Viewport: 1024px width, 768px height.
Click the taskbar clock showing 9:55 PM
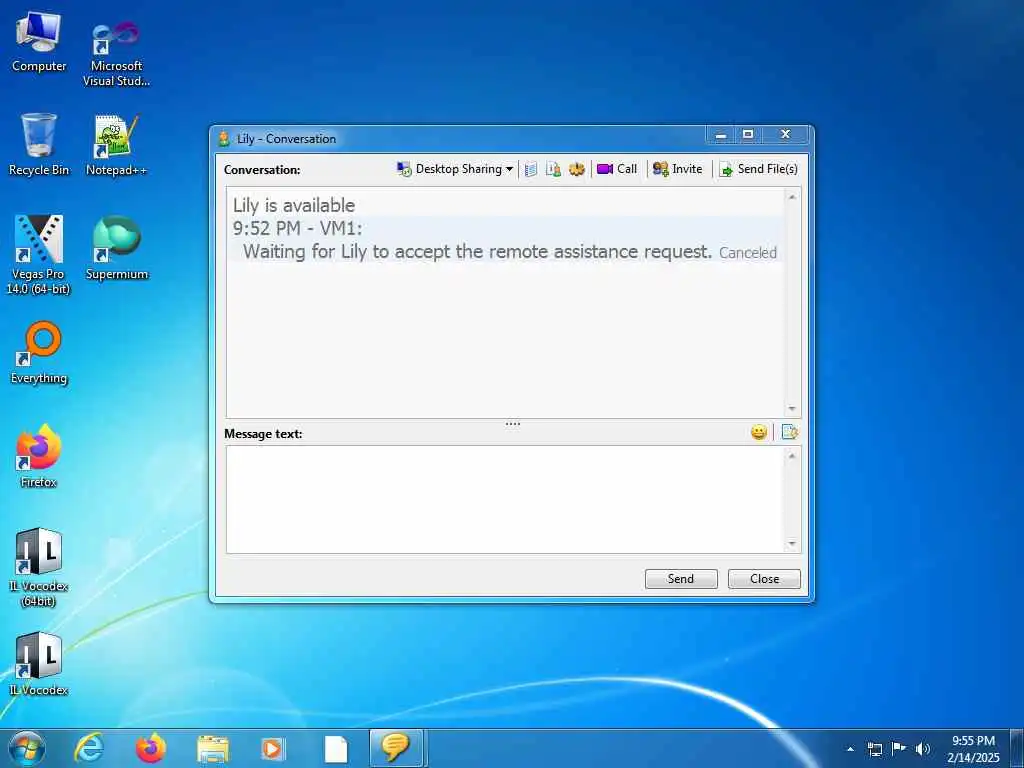point(973,748)
